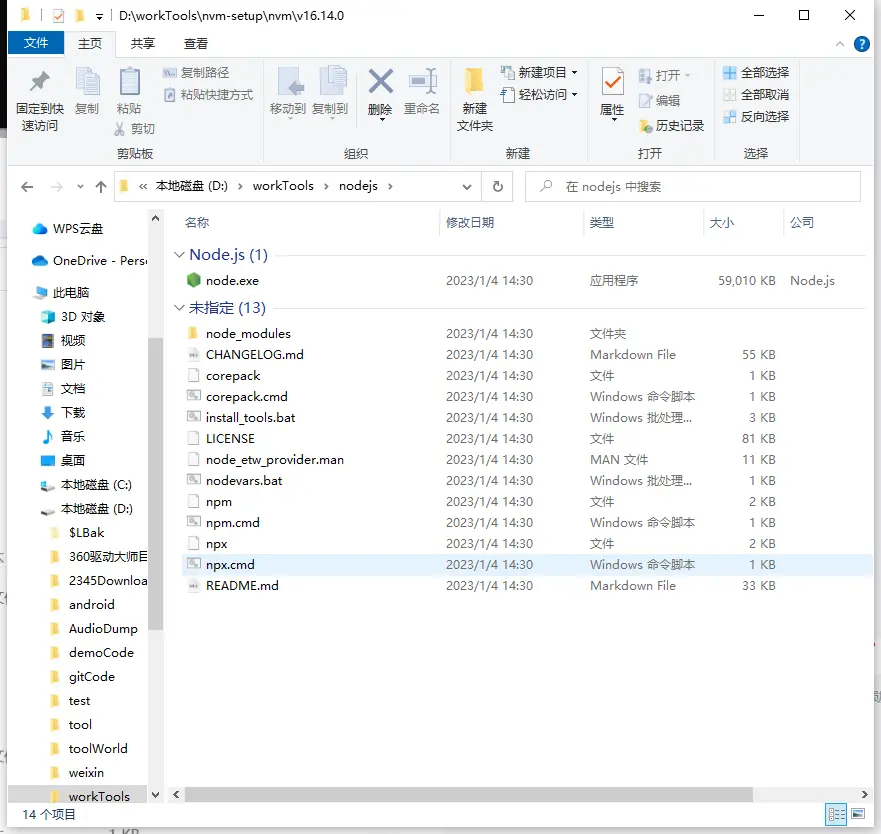Click the Rename icon in ribbon
The width and height of the screenshot is (881, 834).
point(422,84)
